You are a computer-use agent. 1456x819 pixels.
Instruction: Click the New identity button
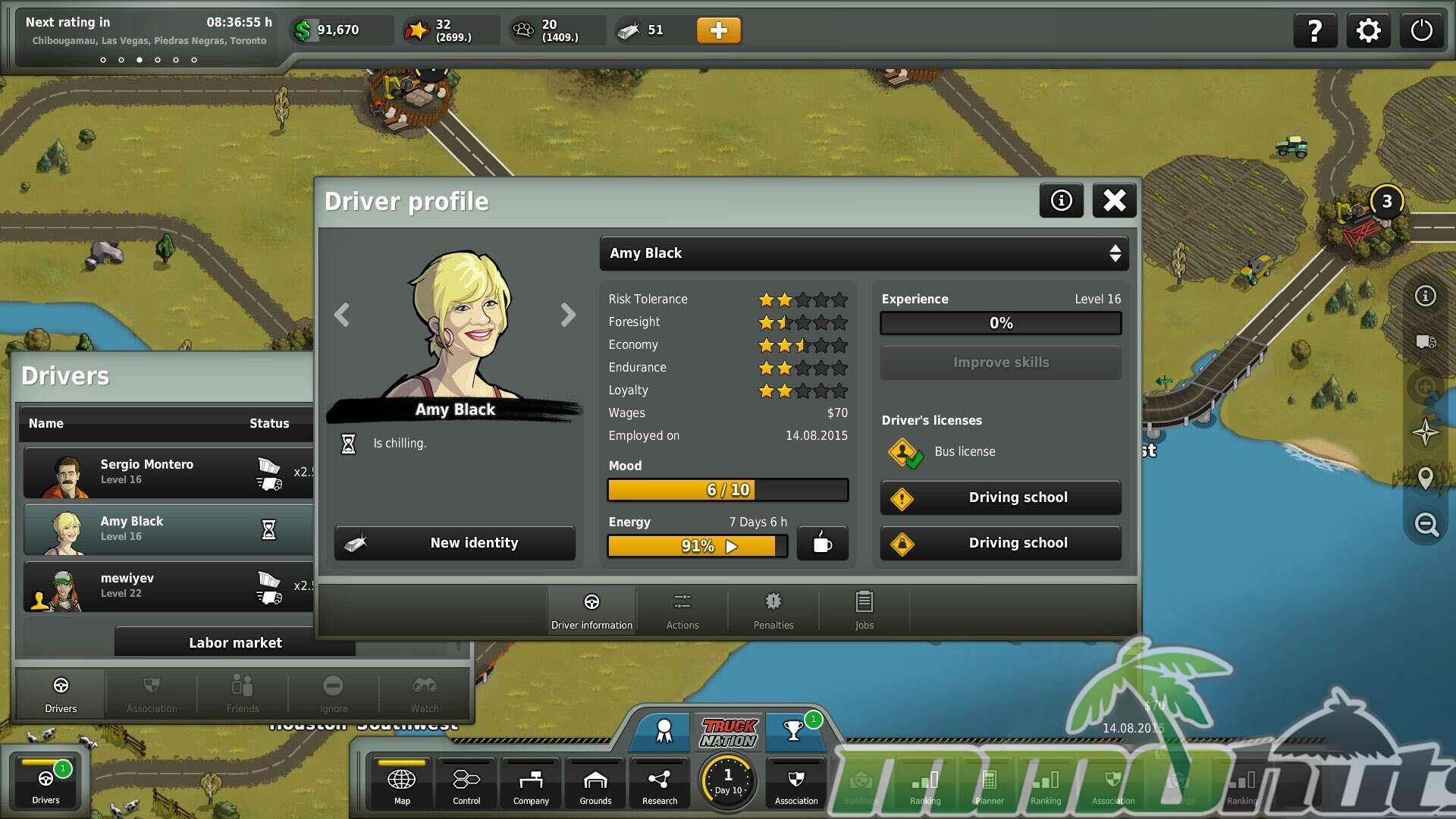(x=455, y=543)
